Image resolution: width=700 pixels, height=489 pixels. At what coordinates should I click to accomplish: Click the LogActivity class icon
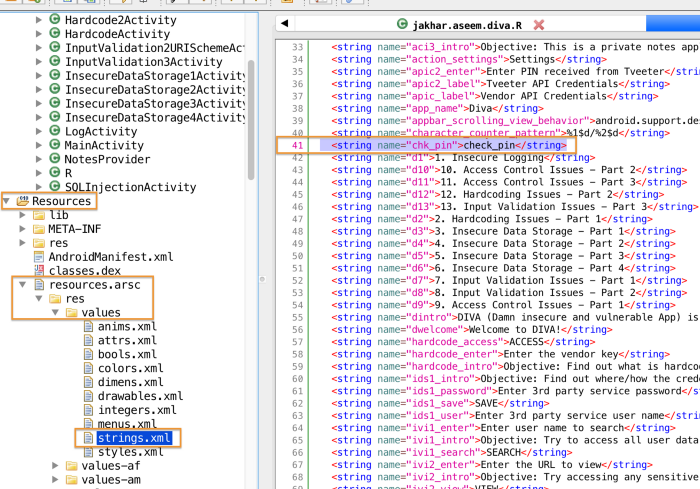[x=54, y=131]
